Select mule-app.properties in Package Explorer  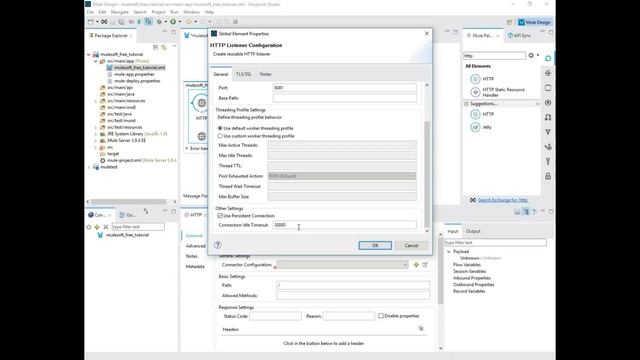point(134,74)
